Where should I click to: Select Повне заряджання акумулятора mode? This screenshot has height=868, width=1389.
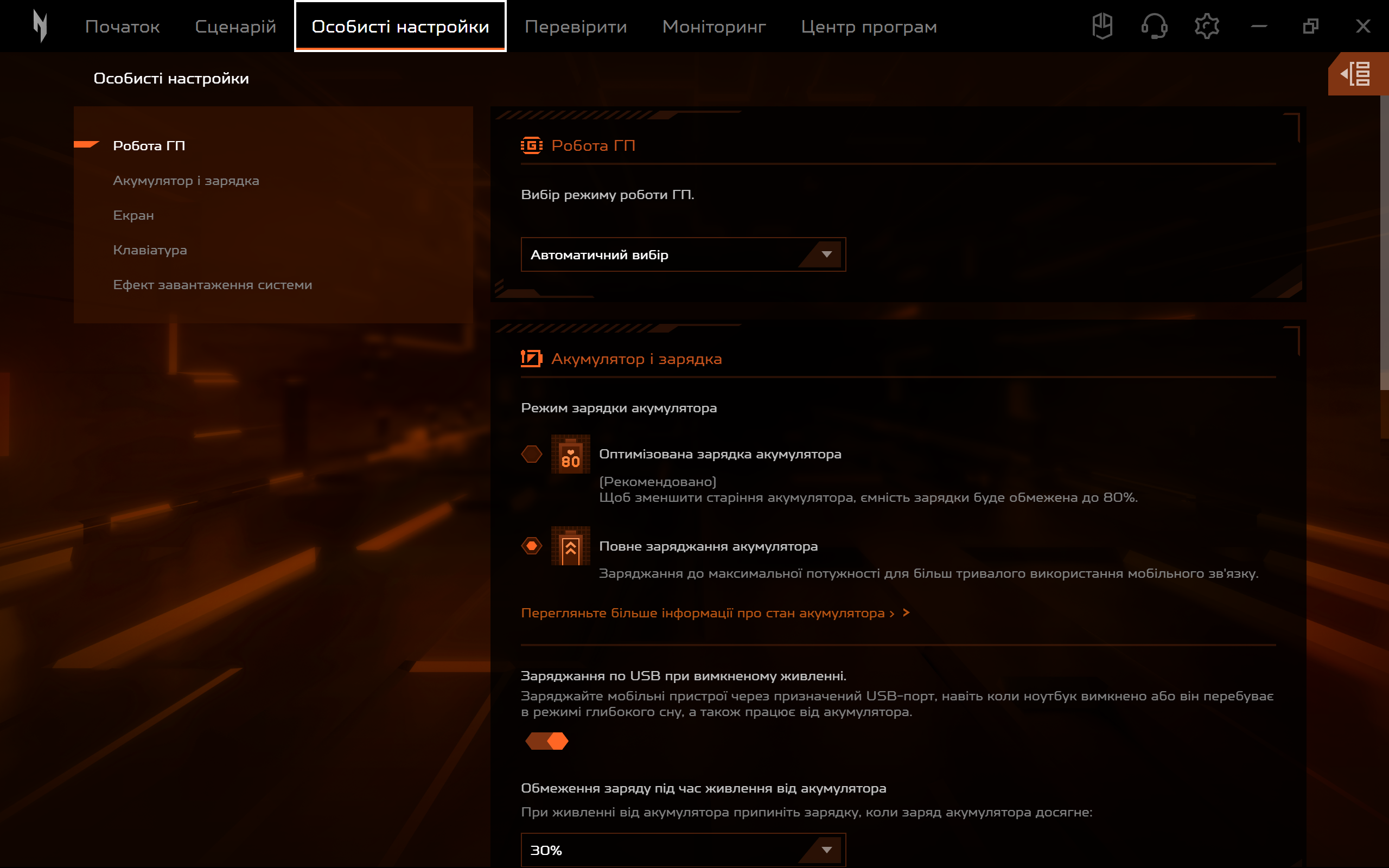pos(532,546)
